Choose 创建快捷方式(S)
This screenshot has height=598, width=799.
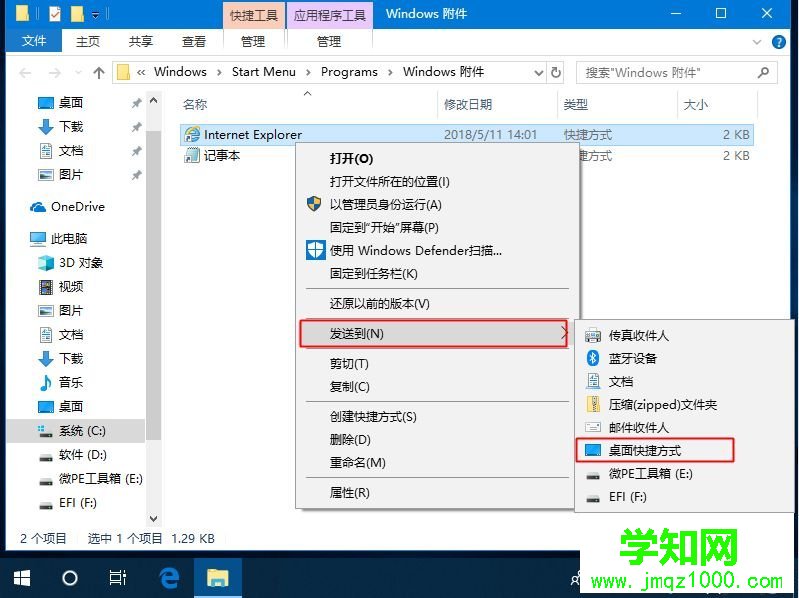pyautogui.click(x=373, y=417)
